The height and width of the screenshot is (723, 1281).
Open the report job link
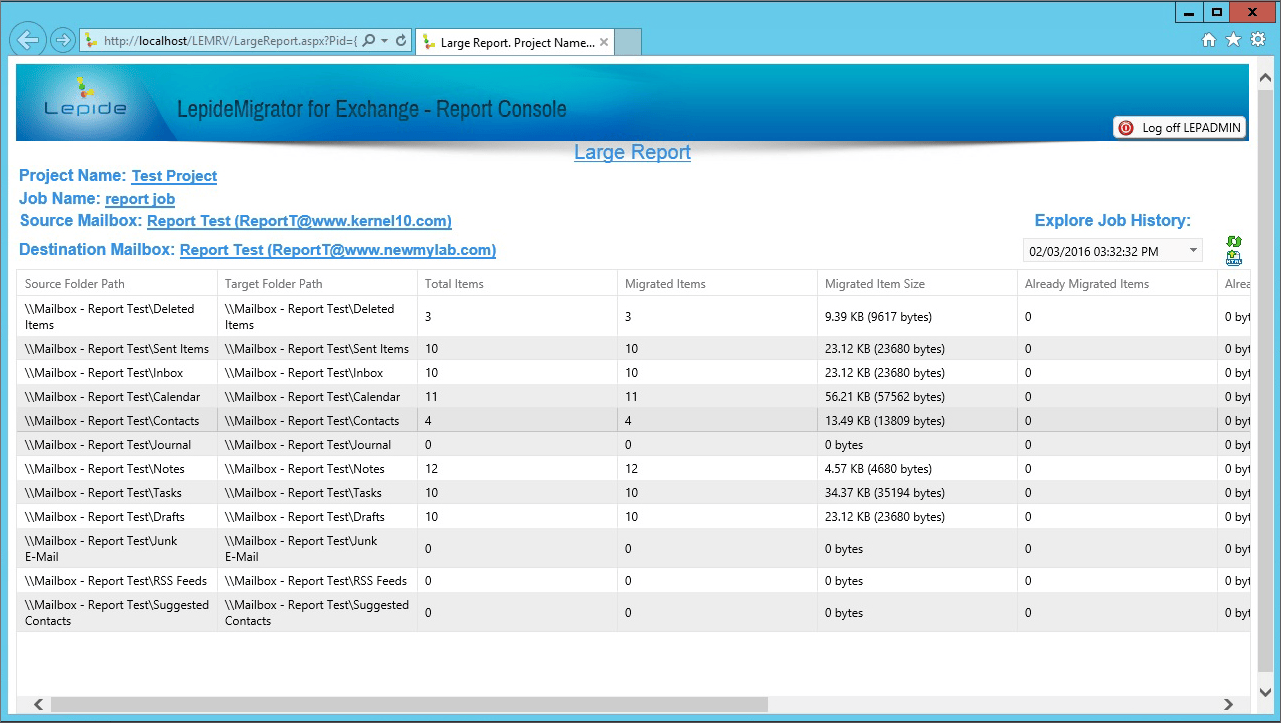click(140, 199)
